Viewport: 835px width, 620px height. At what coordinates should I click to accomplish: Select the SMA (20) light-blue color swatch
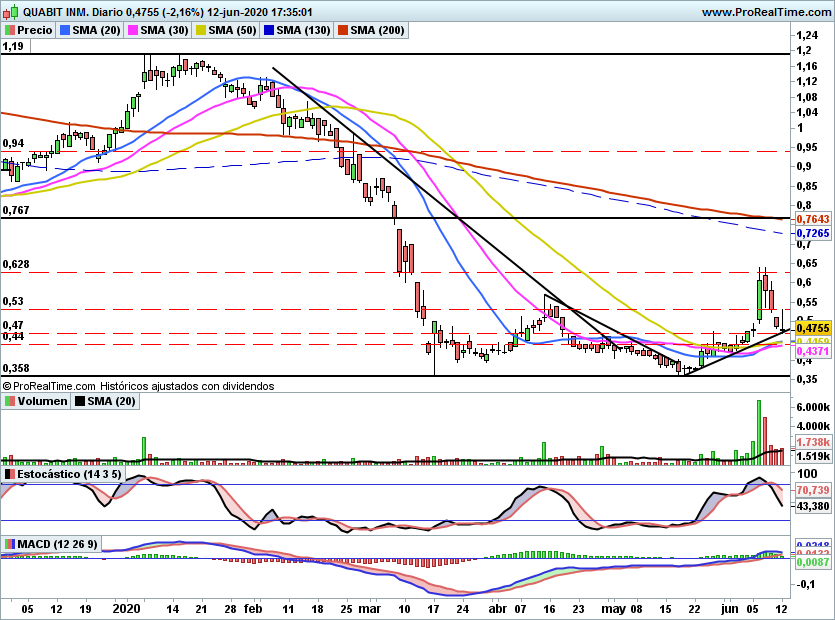coord(65,30)
